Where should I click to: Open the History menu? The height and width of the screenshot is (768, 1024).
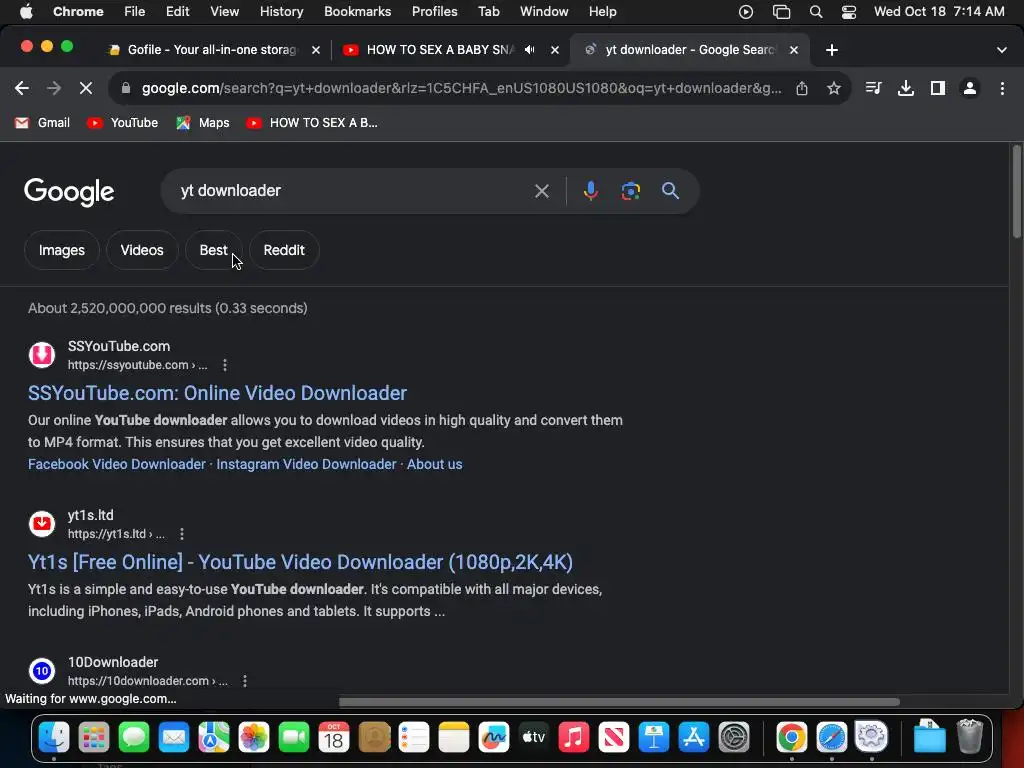(281, 12)
